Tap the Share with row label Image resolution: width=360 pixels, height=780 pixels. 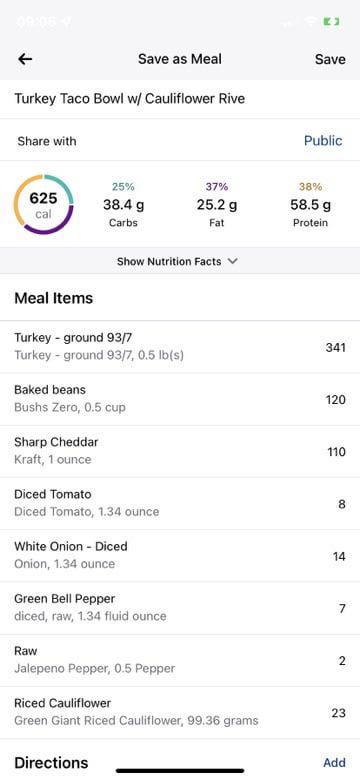[47, 141]
